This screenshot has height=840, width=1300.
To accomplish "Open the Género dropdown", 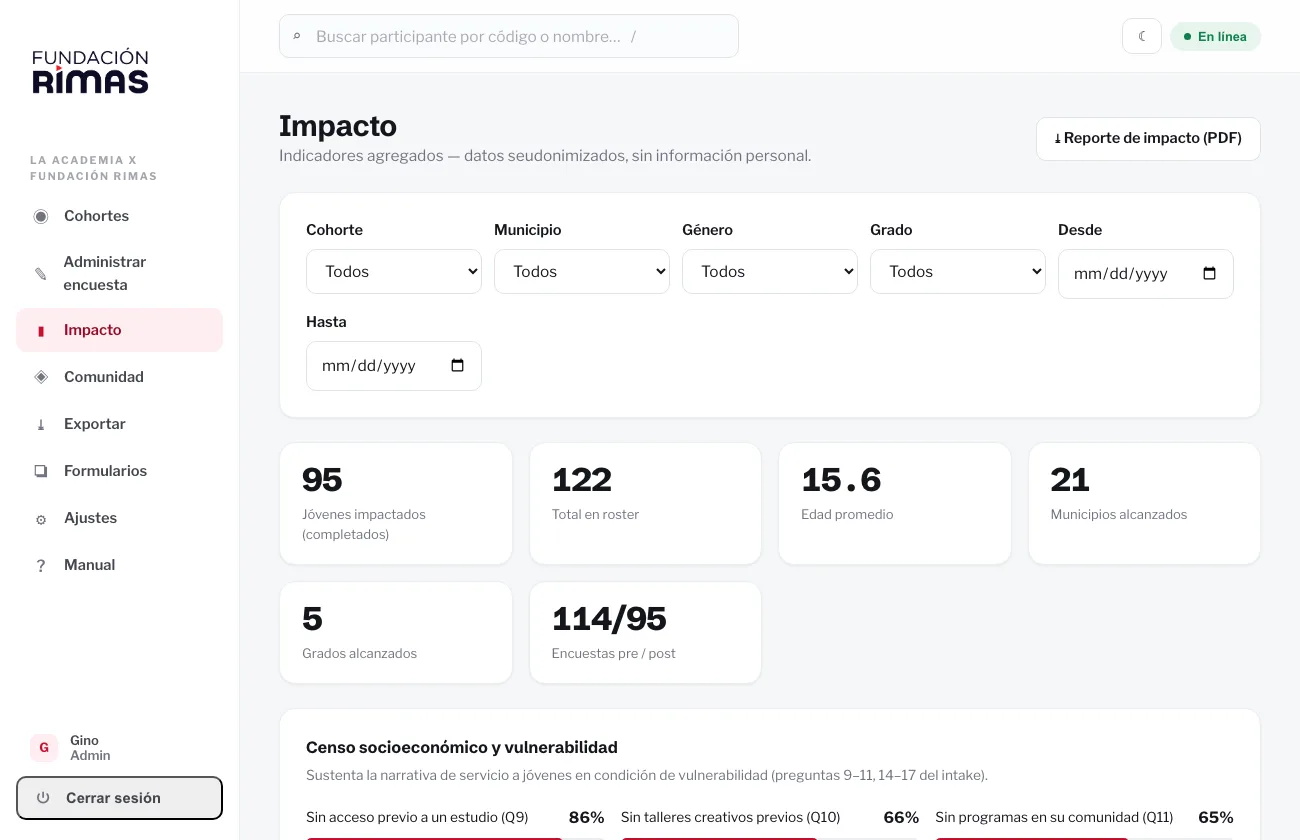I will click(x=770, y=271).
